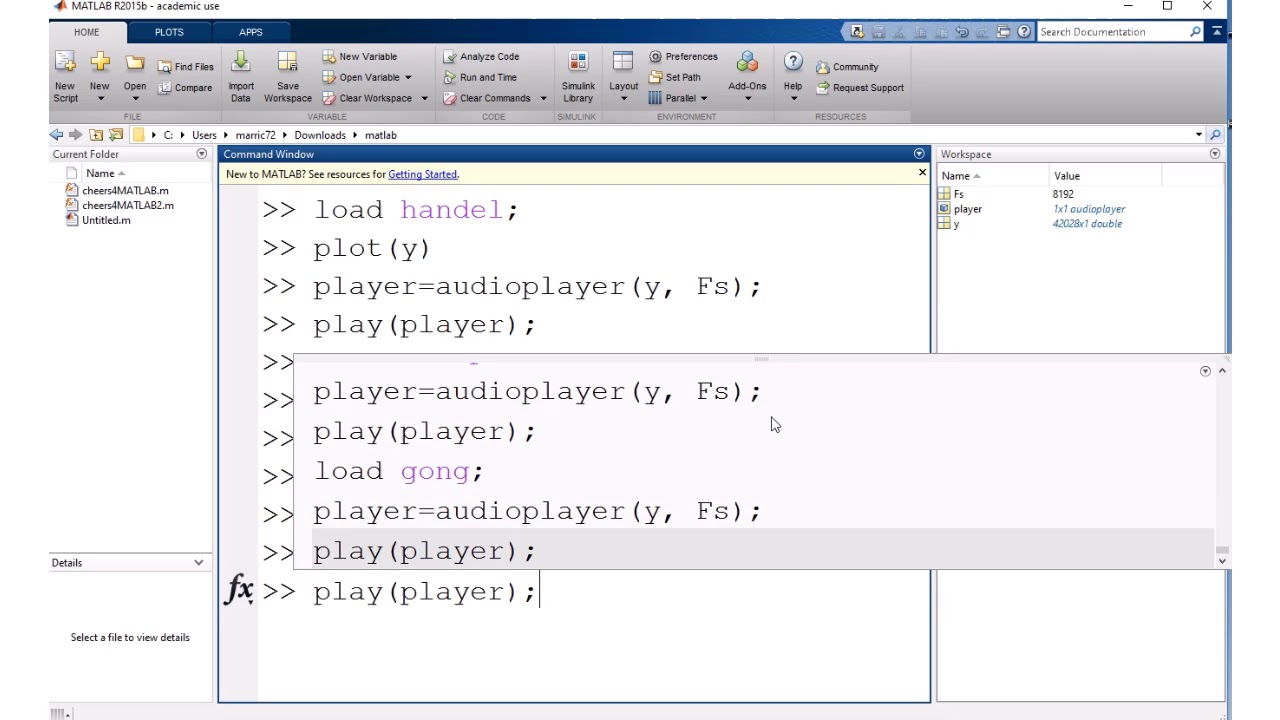The height and width of the screenshot is (720, 1280).
Task: Select Untitled.m file
Action: (98, 220)
